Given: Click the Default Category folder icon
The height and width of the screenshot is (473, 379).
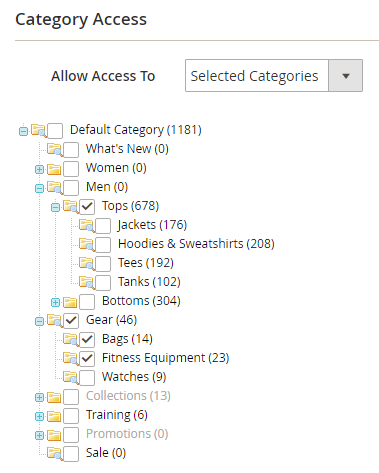Looking at the screenshot, I should pyautogui.click(x=38, y=130).
